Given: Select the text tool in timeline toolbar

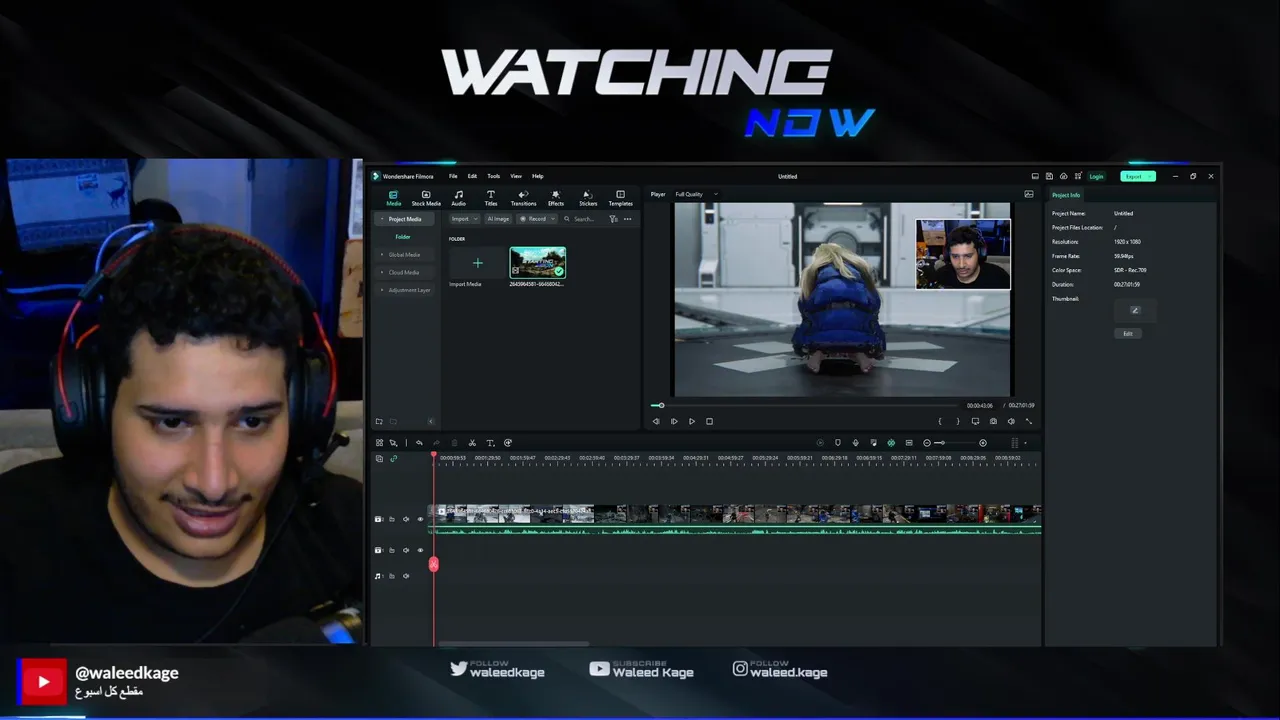Looking at the screenshot, I should 490,443.
